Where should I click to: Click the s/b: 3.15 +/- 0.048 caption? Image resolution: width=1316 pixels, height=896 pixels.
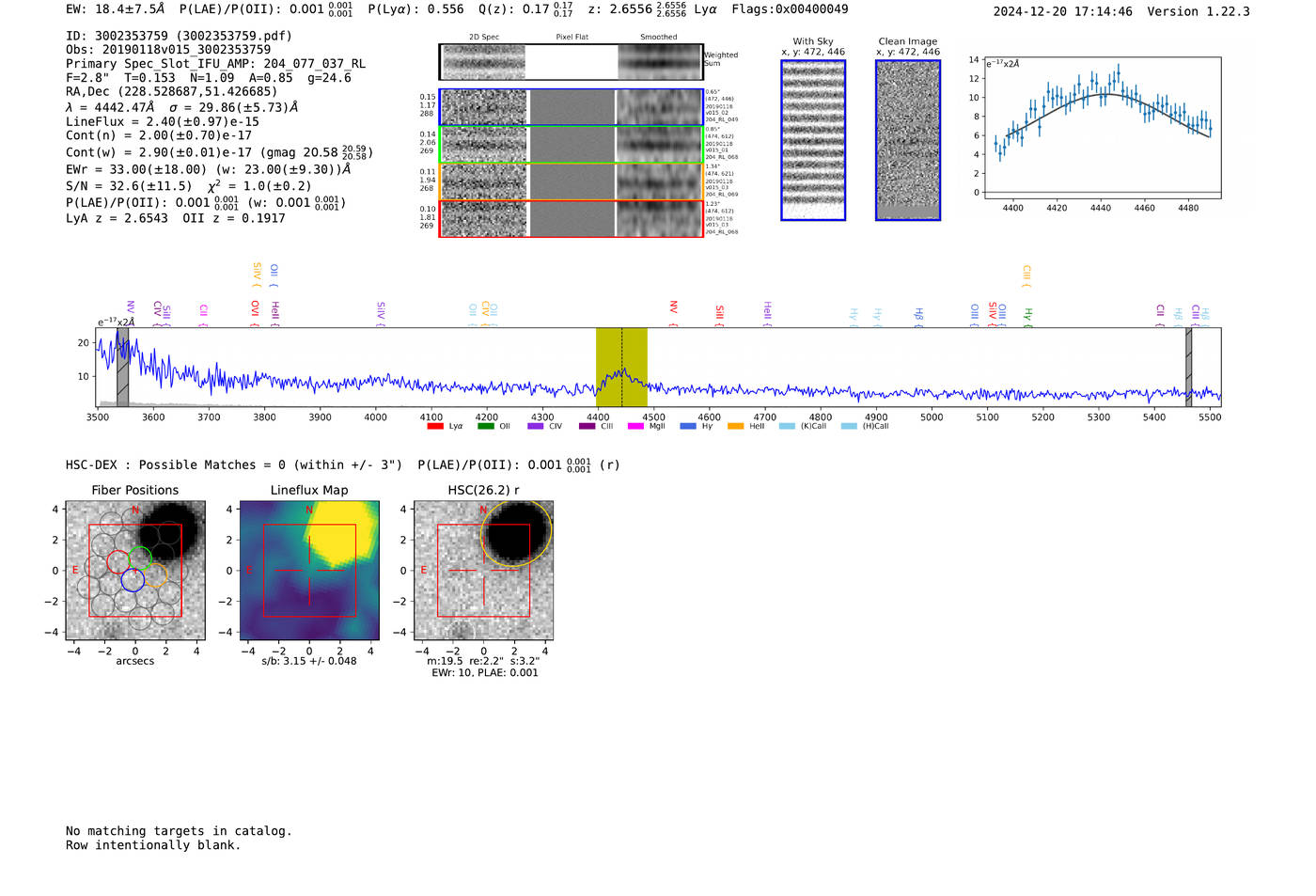pos(309,661)
